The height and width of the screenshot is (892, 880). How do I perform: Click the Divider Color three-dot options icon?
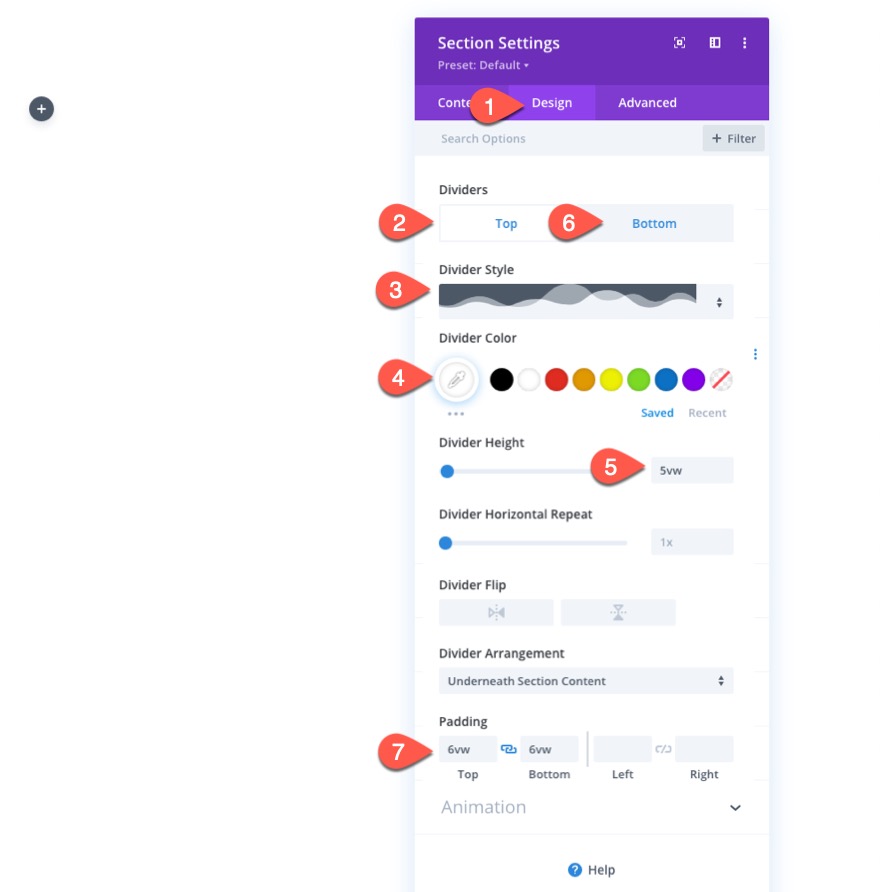[x=755, y=354]
